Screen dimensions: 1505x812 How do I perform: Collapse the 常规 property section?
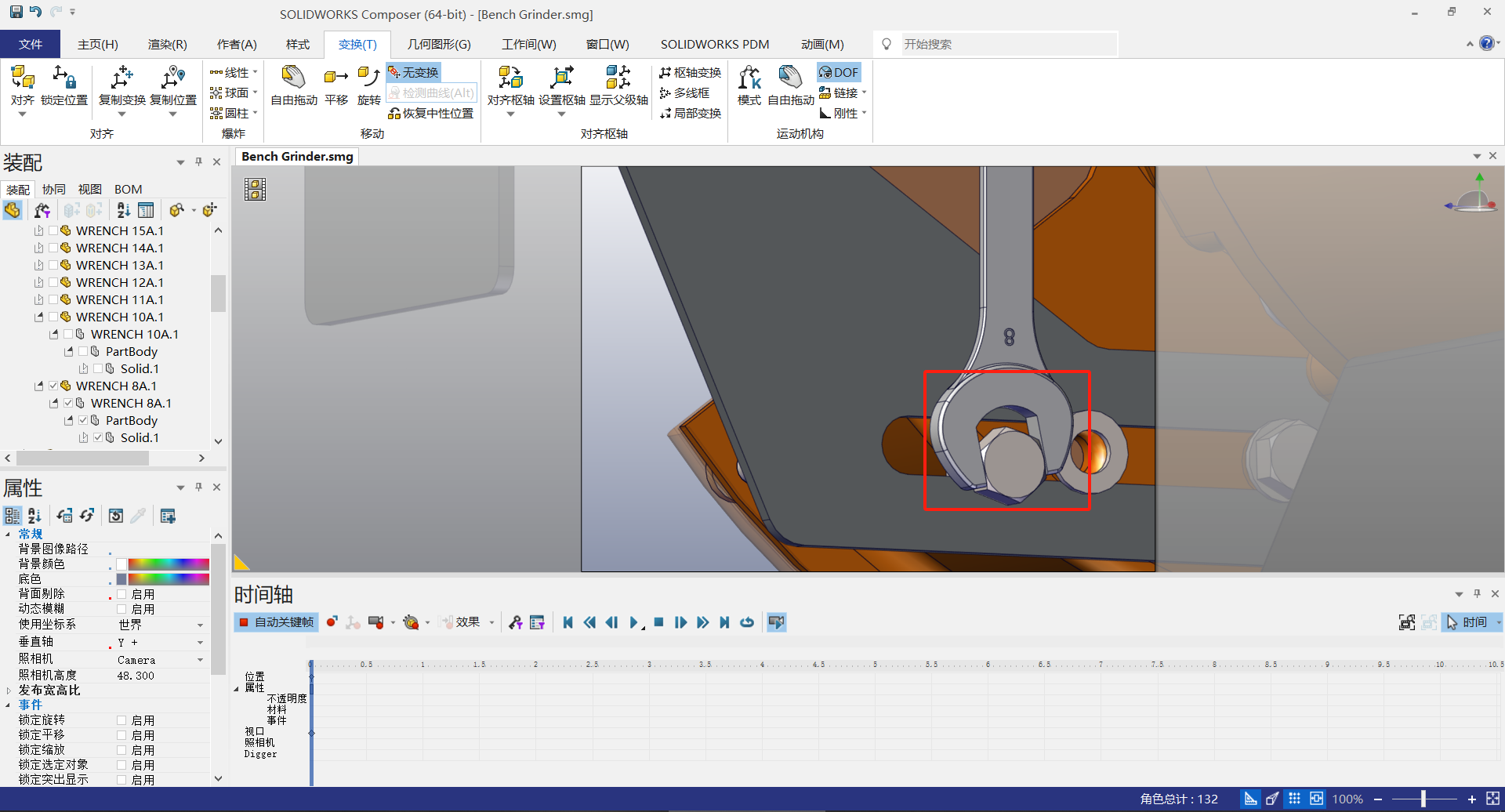click(x=9, y=535)
